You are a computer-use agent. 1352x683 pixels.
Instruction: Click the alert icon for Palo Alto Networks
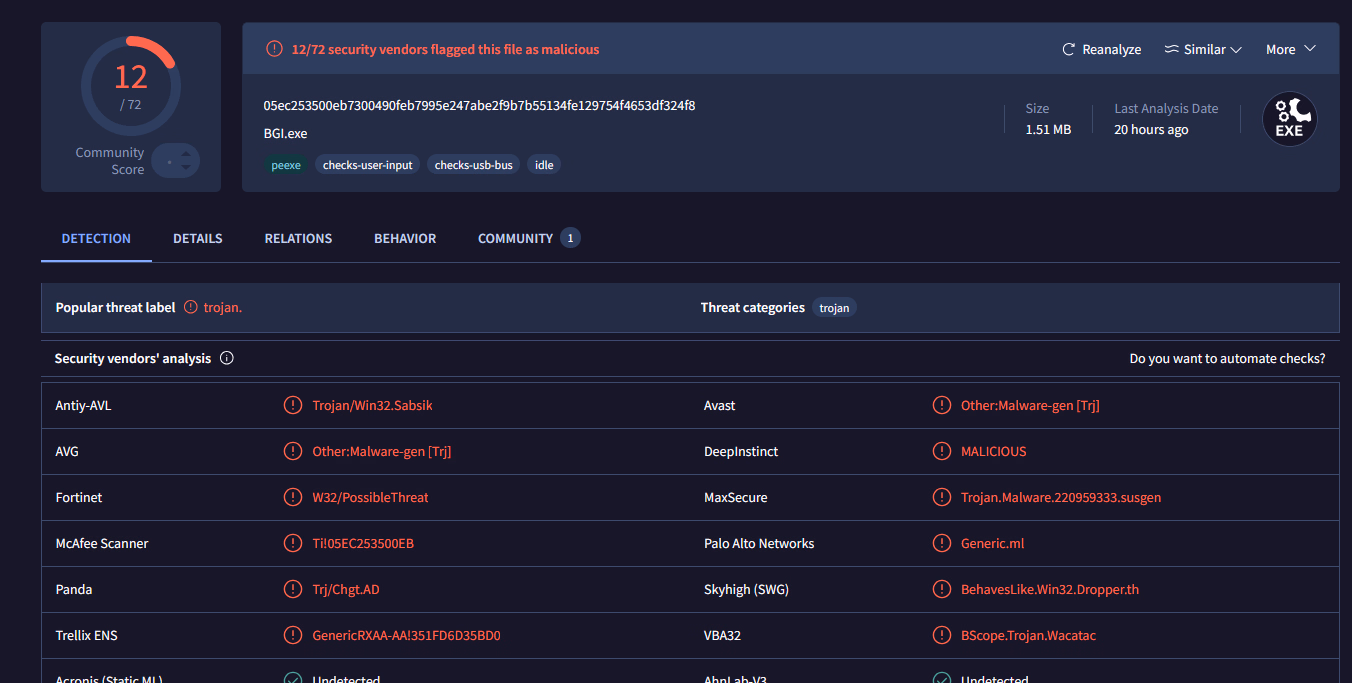point(942,543)
